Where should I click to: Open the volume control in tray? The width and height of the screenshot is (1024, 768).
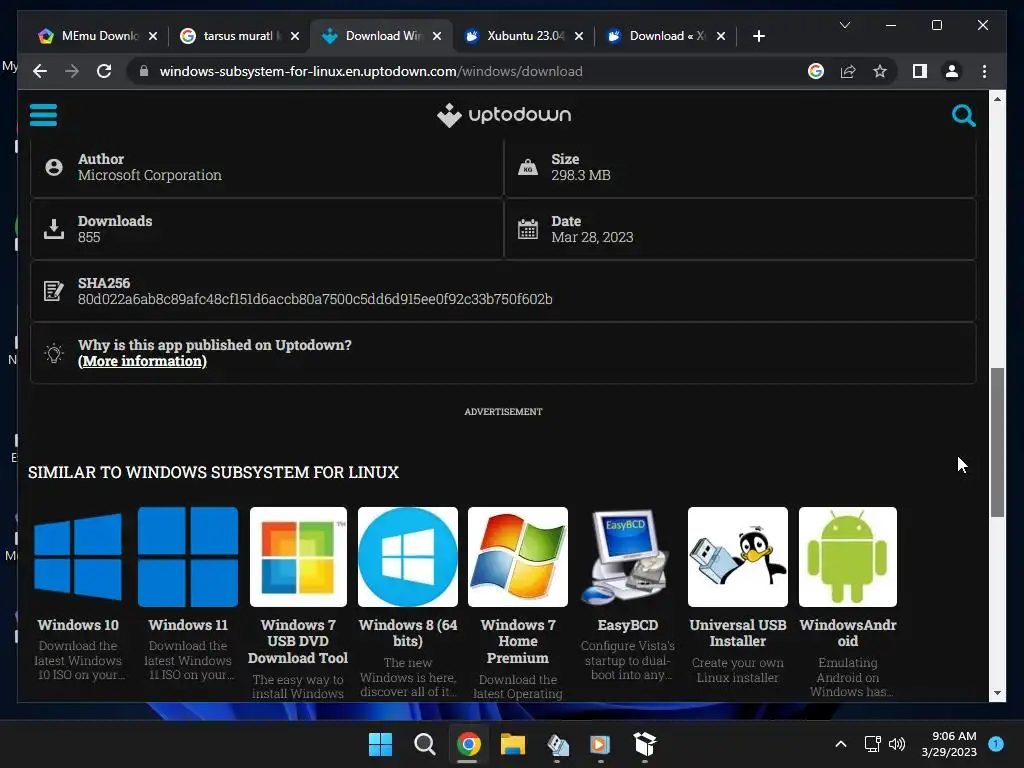(897, 744)
